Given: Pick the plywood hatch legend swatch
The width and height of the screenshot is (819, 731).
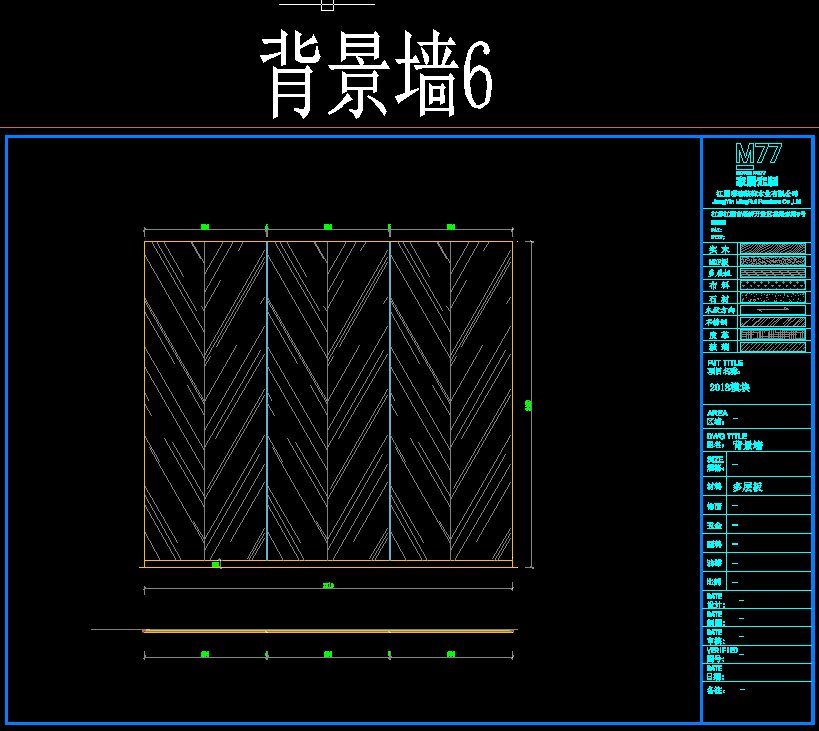Looking at the screenshot, I should [x=773, y=273].
